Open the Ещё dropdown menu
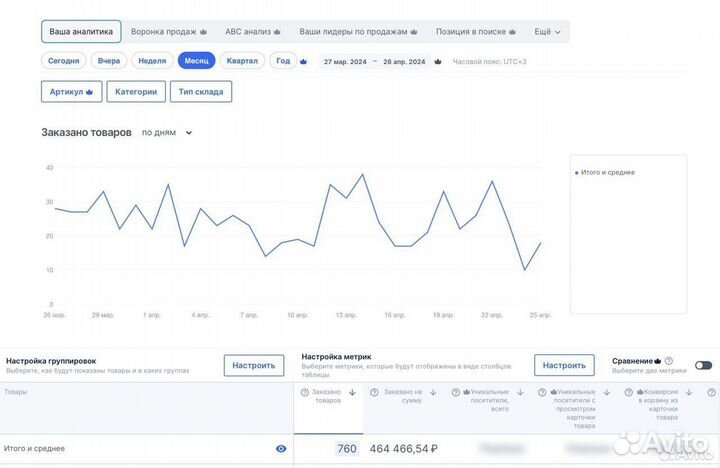Image resolution: width=720 pixels, height=468 pixels. (547, 32)
